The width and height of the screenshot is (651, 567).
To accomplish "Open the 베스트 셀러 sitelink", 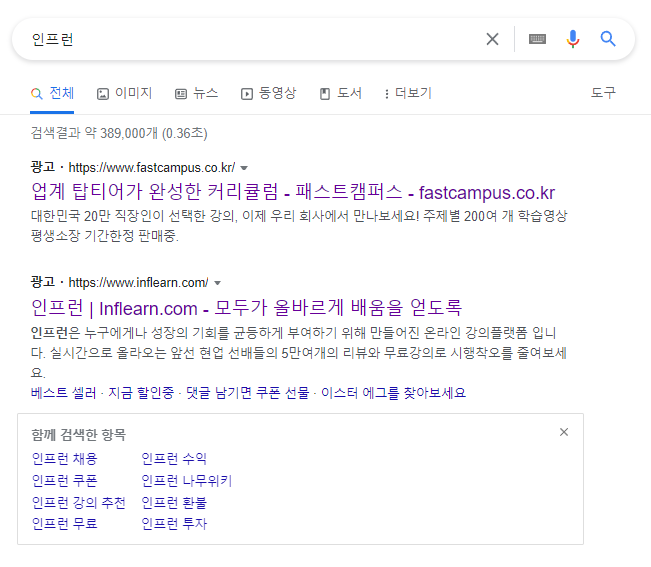I will (x=64, y=393).
